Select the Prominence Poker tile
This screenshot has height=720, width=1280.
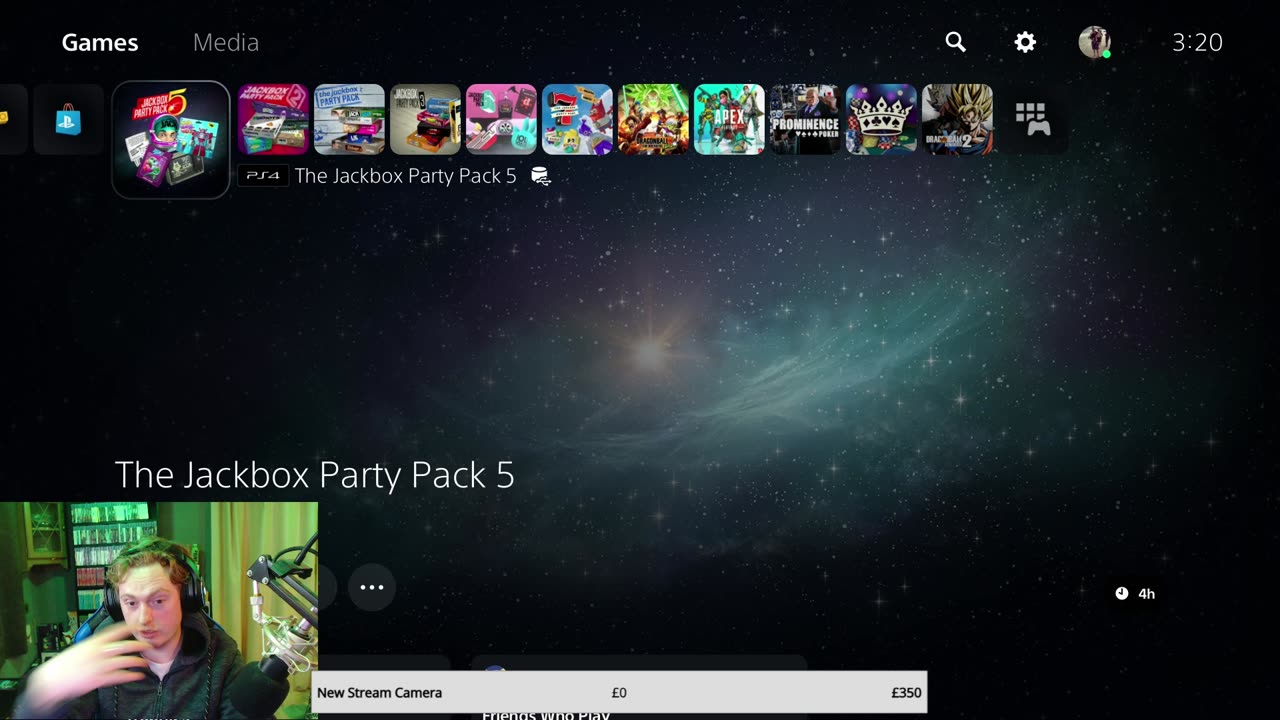pos(805,119)
